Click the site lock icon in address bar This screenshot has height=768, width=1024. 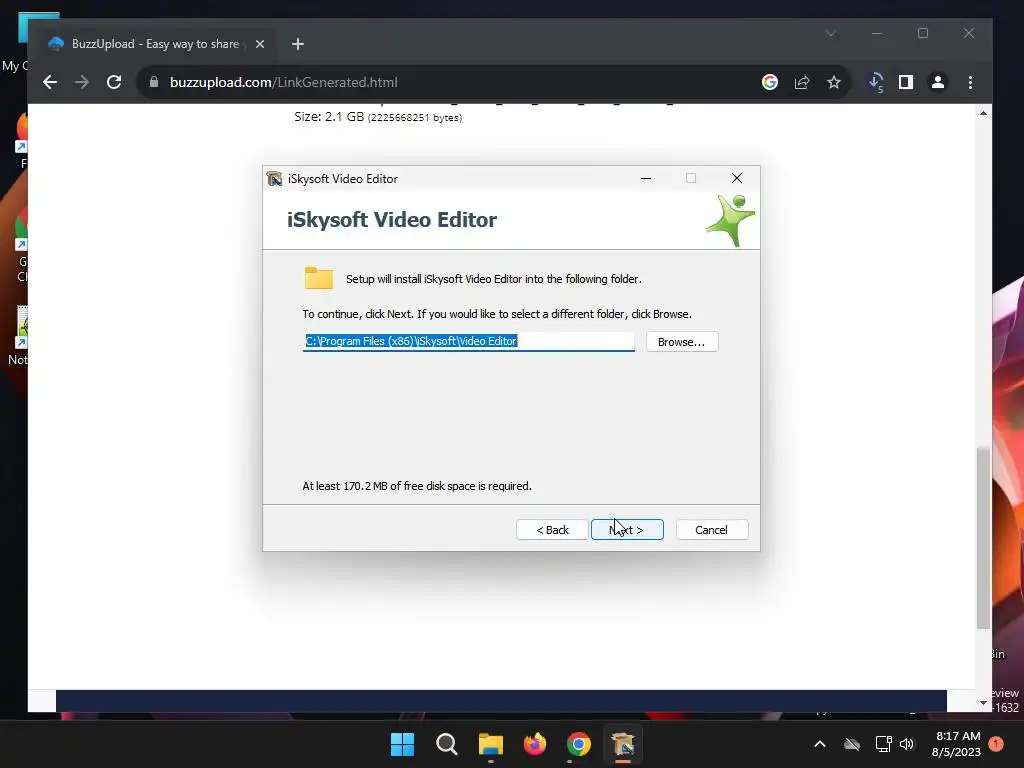tap(154, 82)
